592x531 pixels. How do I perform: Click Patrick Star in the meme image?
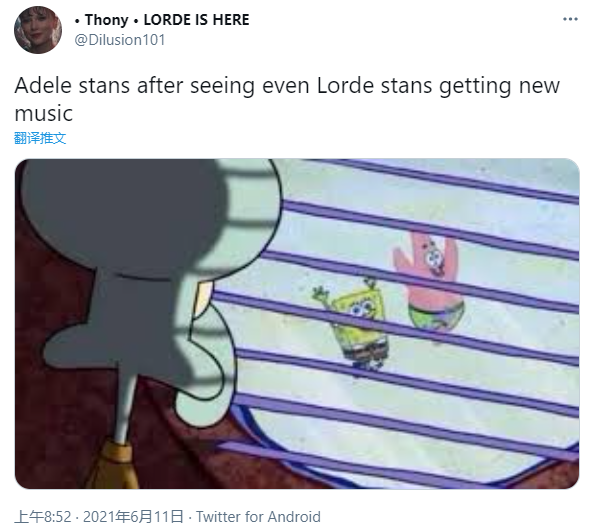click(x=430, y=281)
